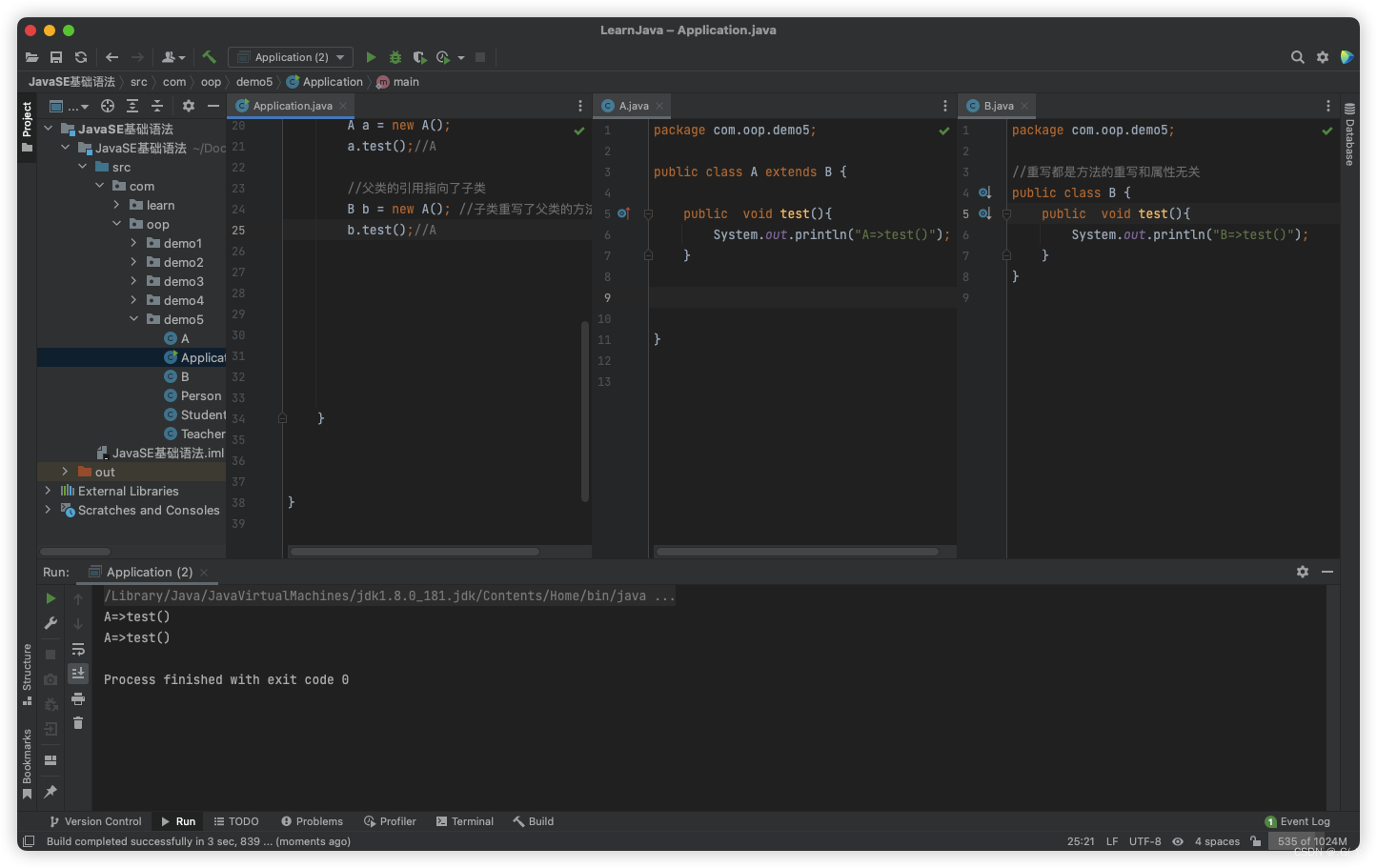The height and width of the screenshot is (868, 1377).
Task: Collapse all in Project panel toolbar
Action: [157, 106]
